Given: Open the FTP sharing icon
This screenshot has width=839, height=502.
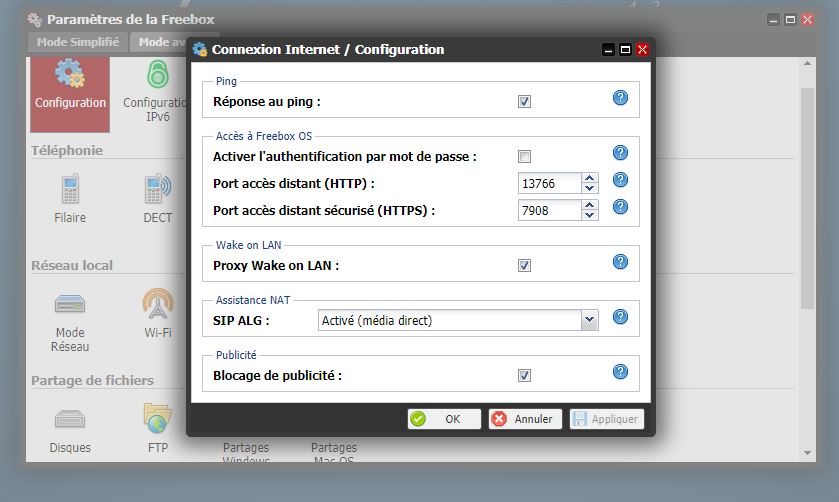Looking at the screenshot, I should coord(157,428).
